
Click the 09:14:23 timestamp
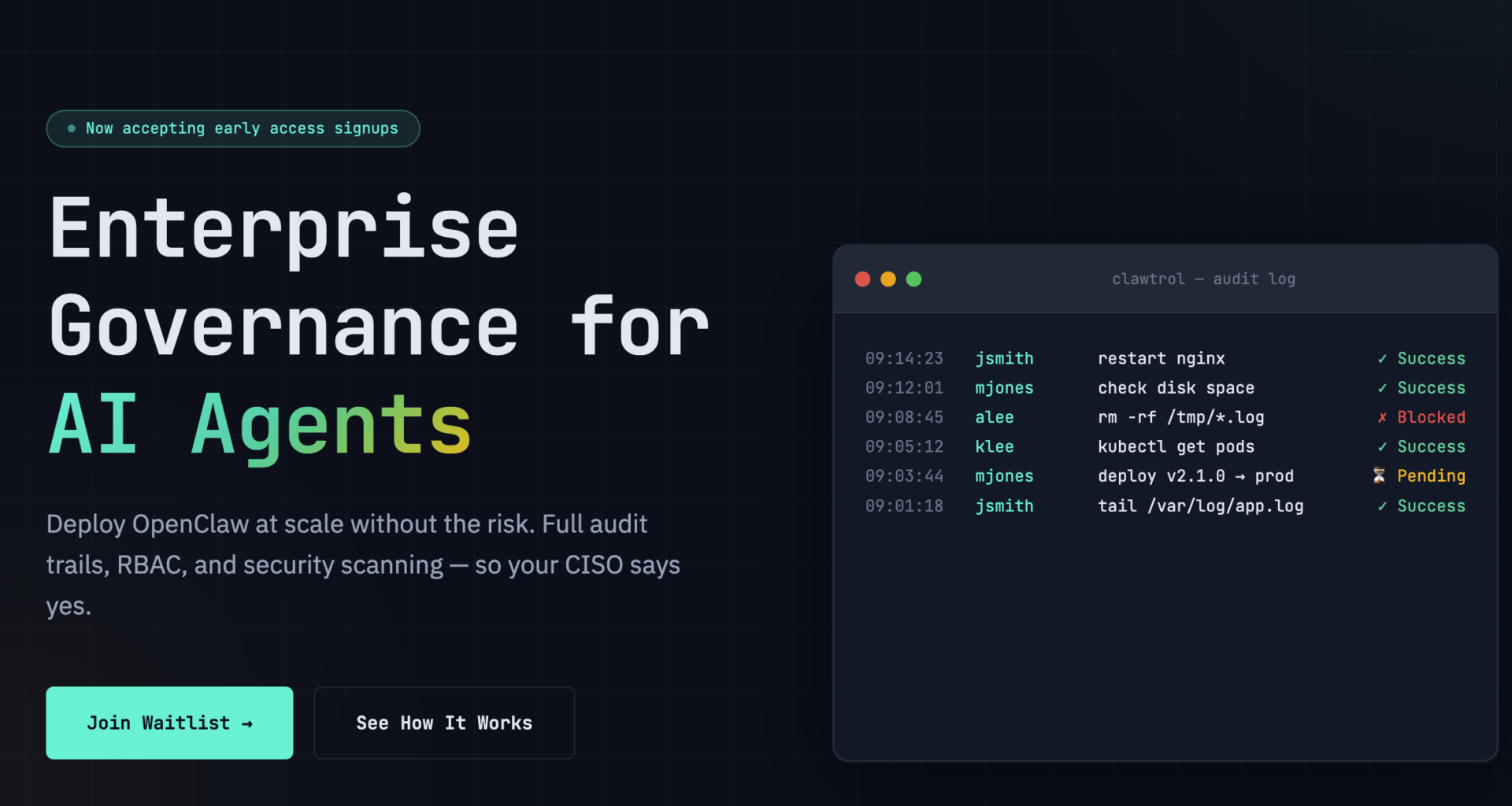coord(904,359)
